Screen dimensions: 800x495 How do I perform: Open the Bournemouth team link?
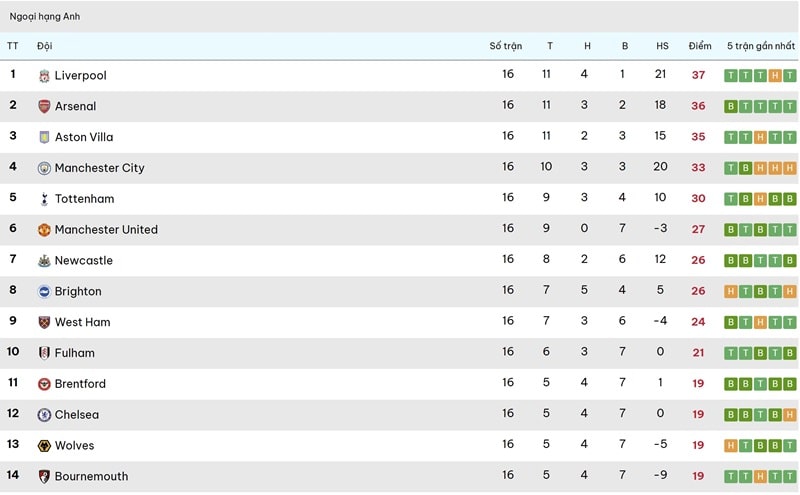(91, 477)
